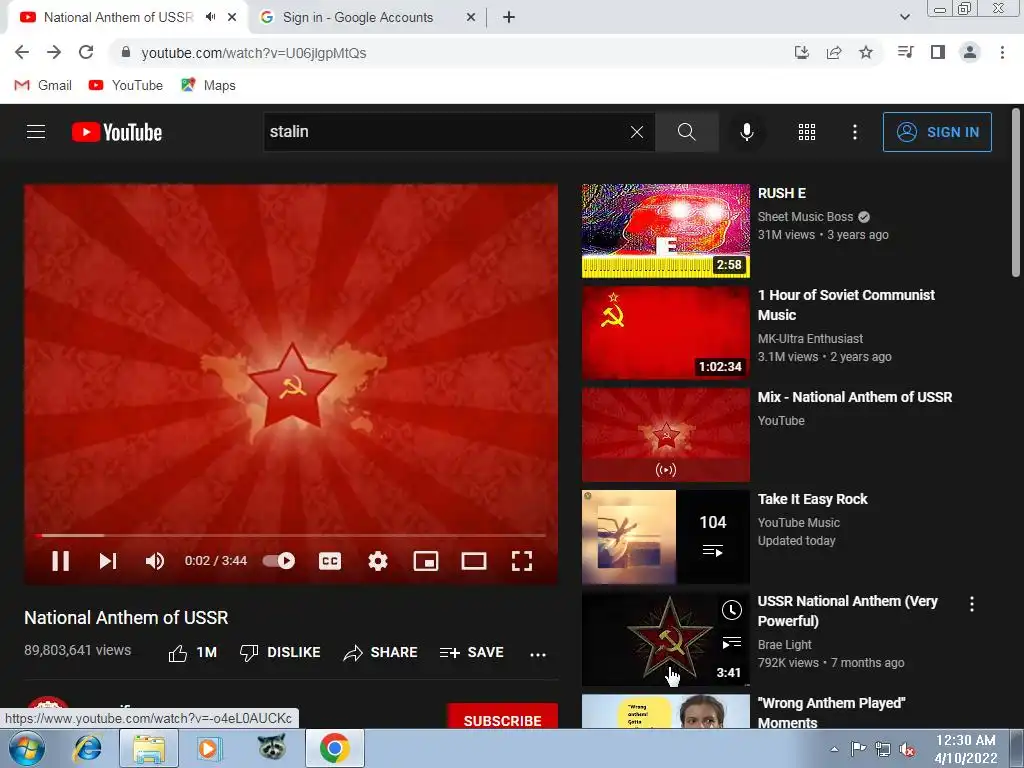Image resolution: width=1024 pixels, height=768 pixels.
Task: Open menu for USSR National Anthem (Very Powerful)
Action: coord(972,604)
